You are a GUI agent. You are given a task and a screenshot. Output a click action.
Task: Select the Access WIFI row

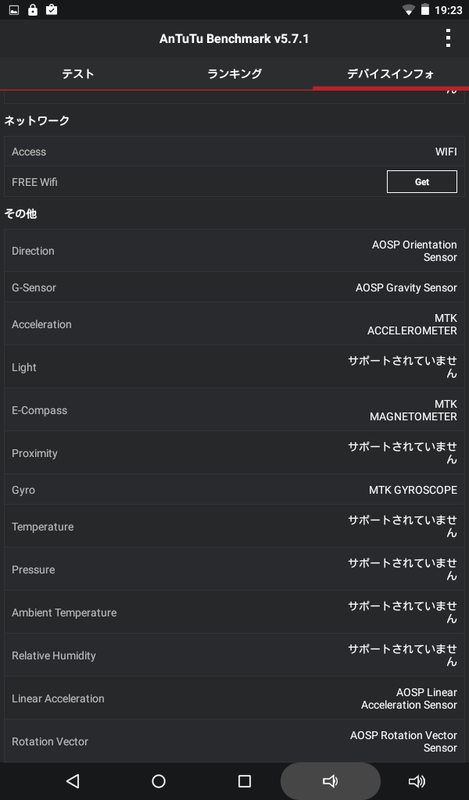pyautogui.click(x=234, y=152)
